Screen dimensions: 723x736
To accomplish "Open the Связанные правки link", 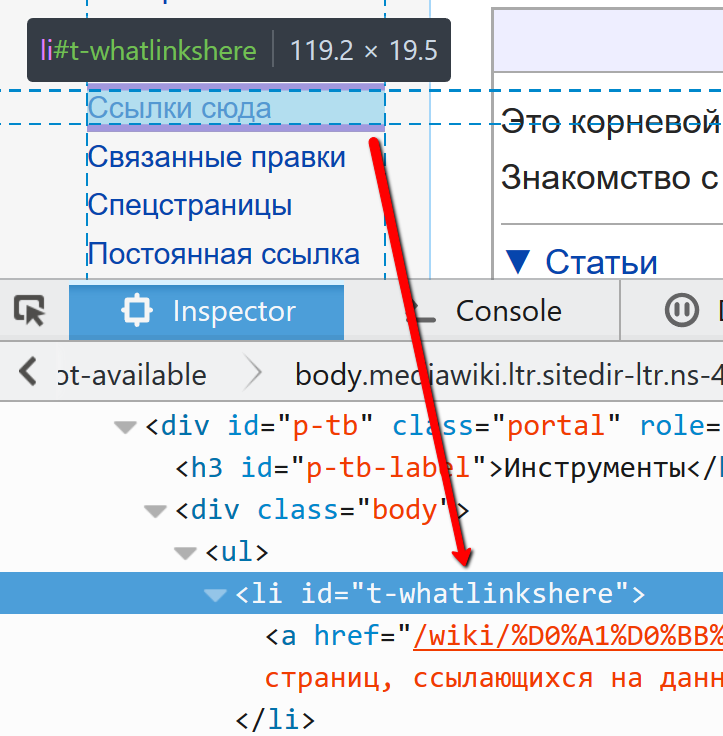I will pos(216,157).
